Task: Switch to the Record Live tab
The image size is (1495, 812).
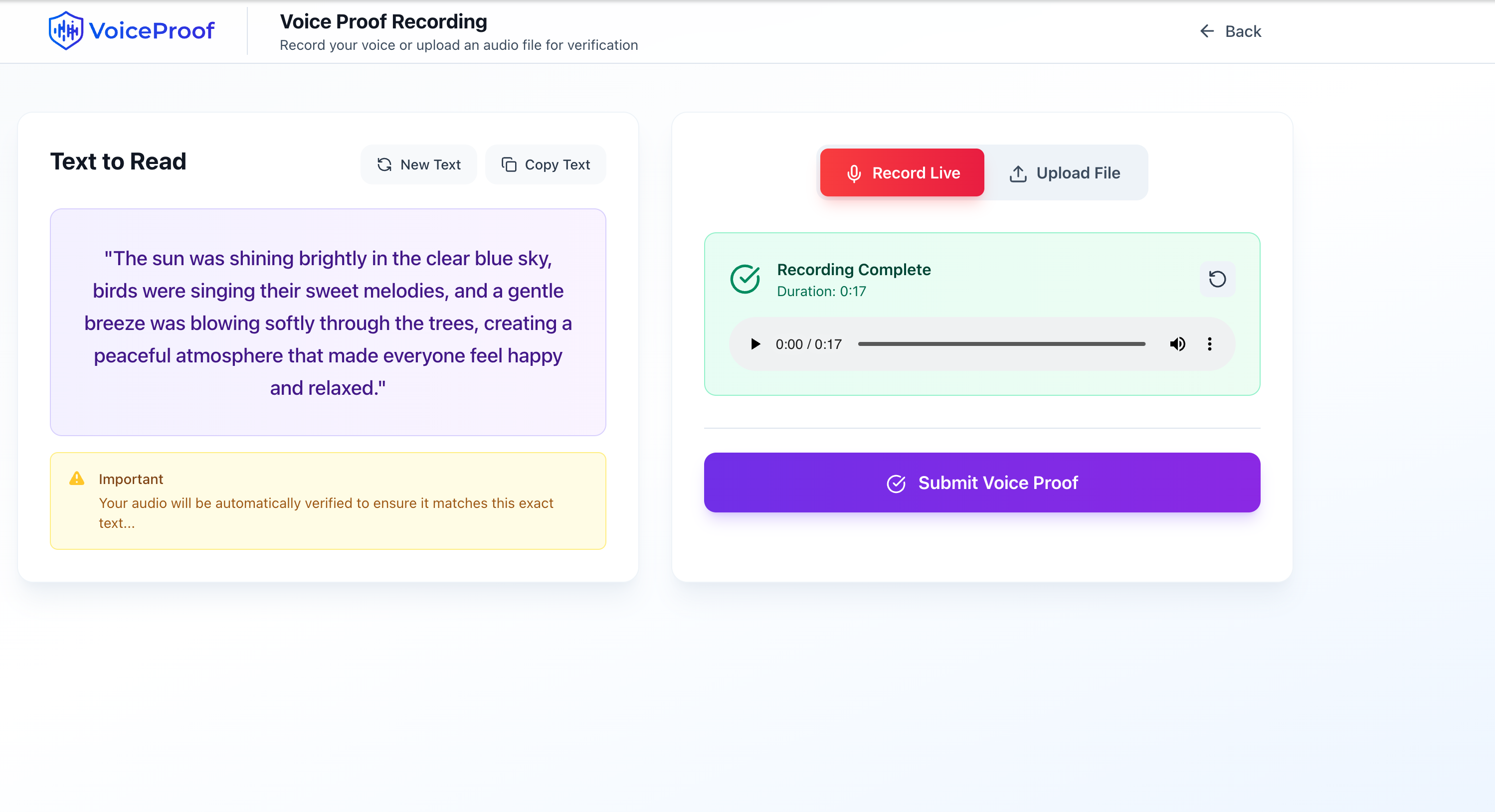Action: click(x=902, y=173)
